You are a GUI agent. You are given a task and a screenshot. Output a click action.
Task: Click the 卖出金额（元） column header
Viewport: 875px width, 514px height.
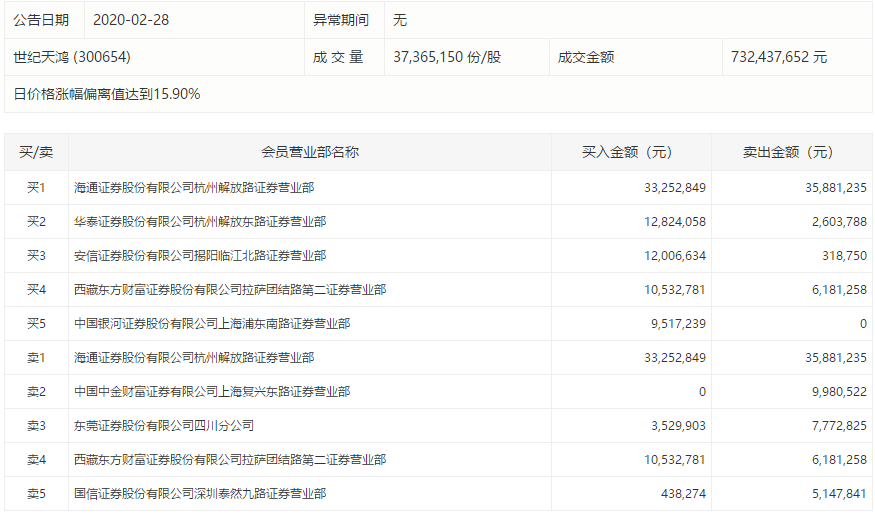pos(787,152)
